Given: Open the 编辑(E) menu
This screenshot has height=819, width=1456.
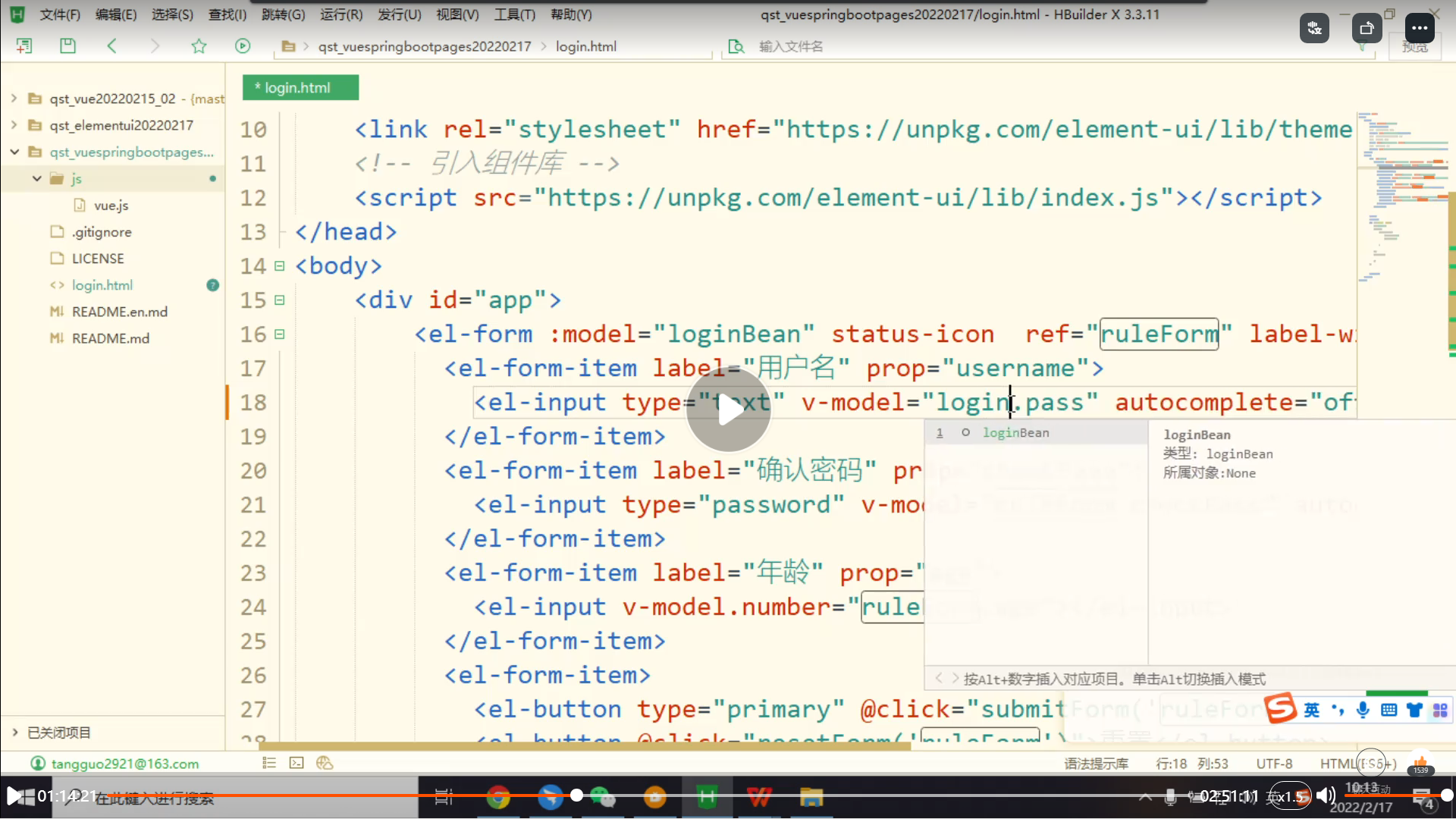Looking at the screenshot, I should pyautogui.click(x=116, y=14).
